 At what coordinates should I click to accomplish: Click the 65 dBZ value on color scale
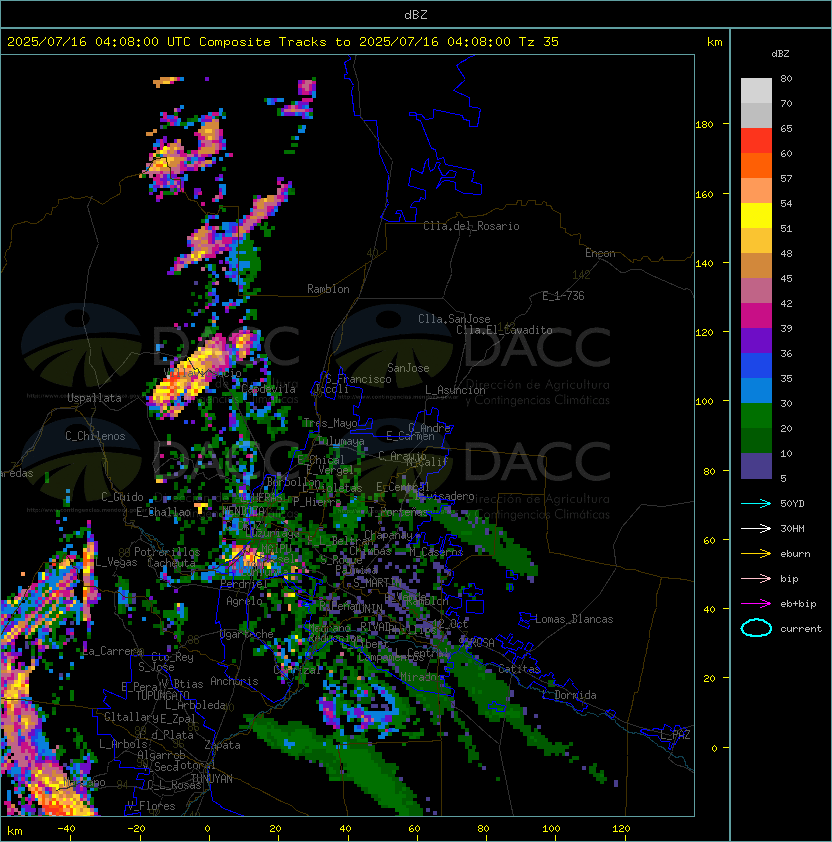786,128
